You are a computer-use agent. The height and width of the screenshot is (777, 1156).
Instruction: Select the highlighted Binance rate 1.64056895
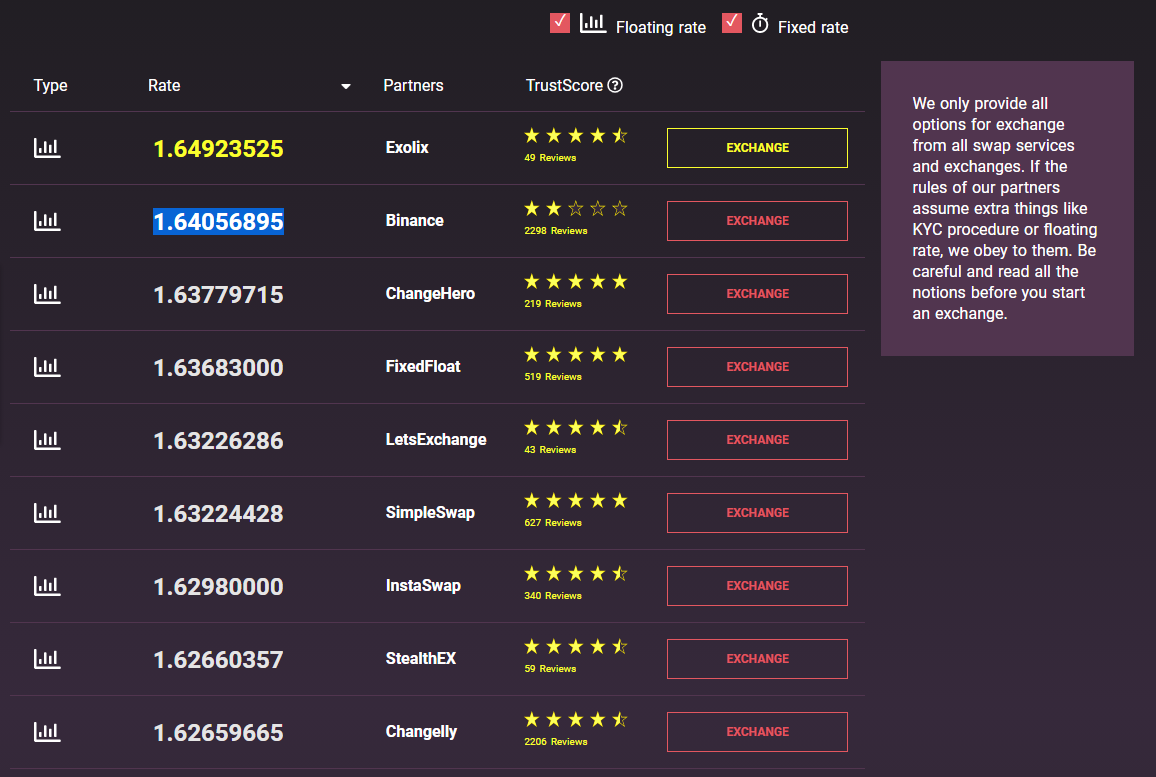pos(218,221)
